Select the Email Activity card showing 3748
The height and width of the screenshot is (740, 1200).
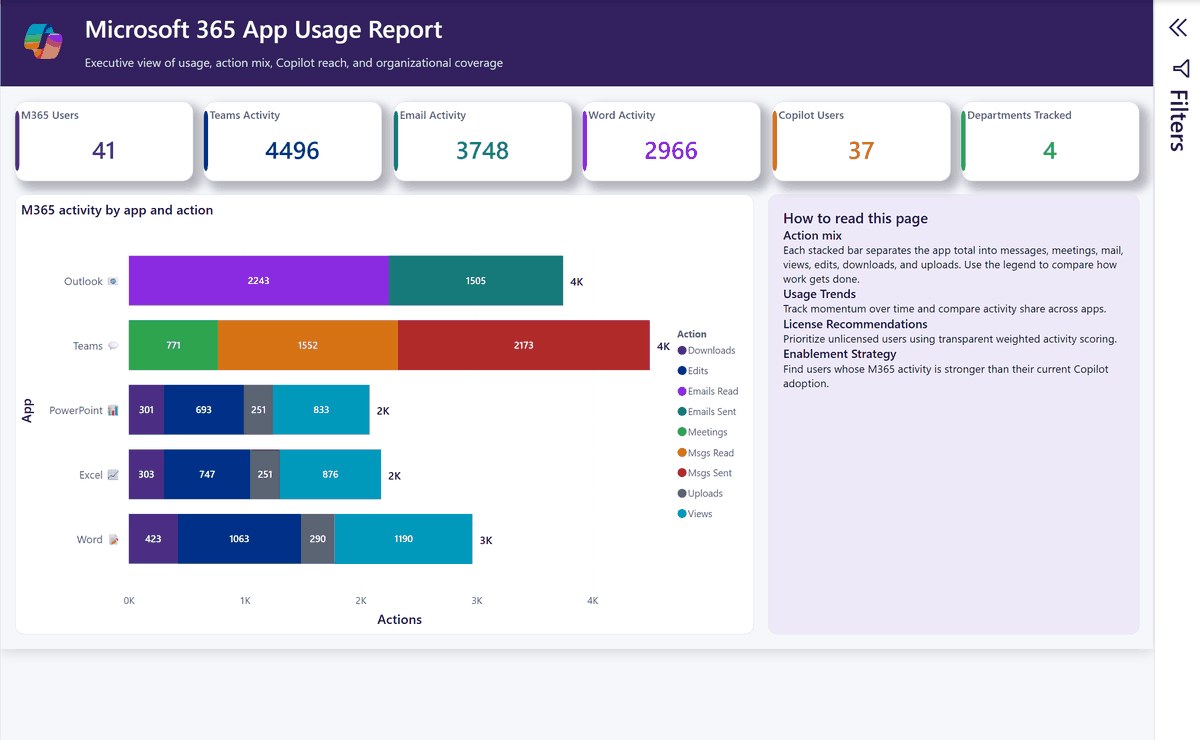482,141
